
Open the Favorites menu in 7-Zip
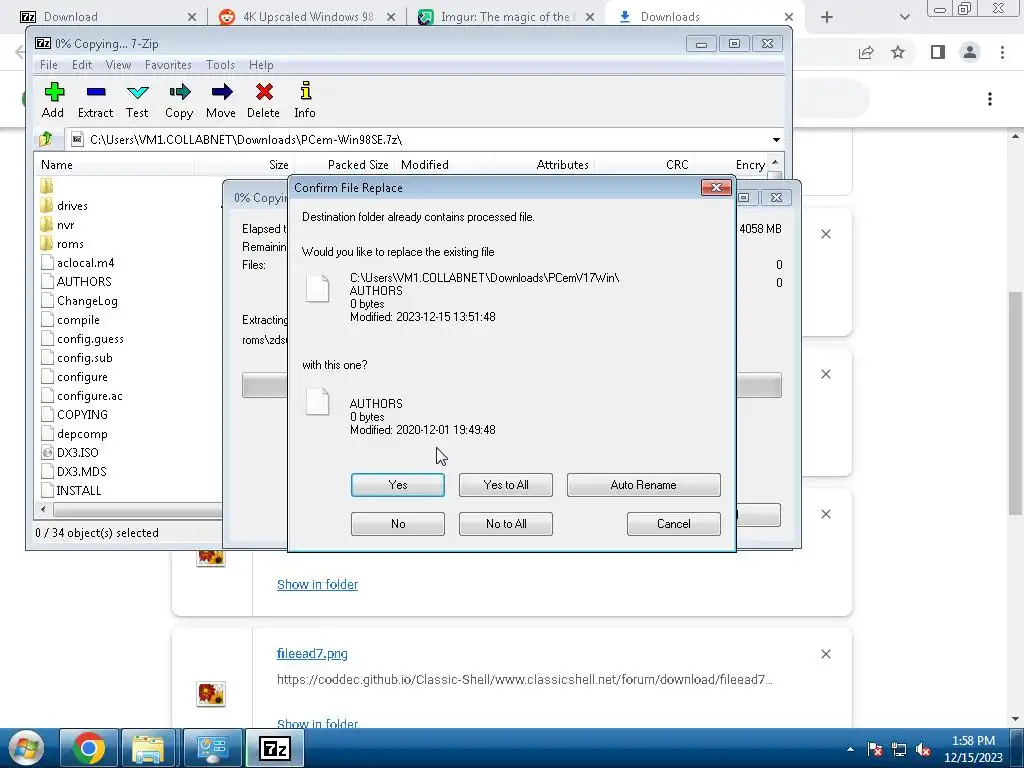pyautogui.click(x=168, y=65)
